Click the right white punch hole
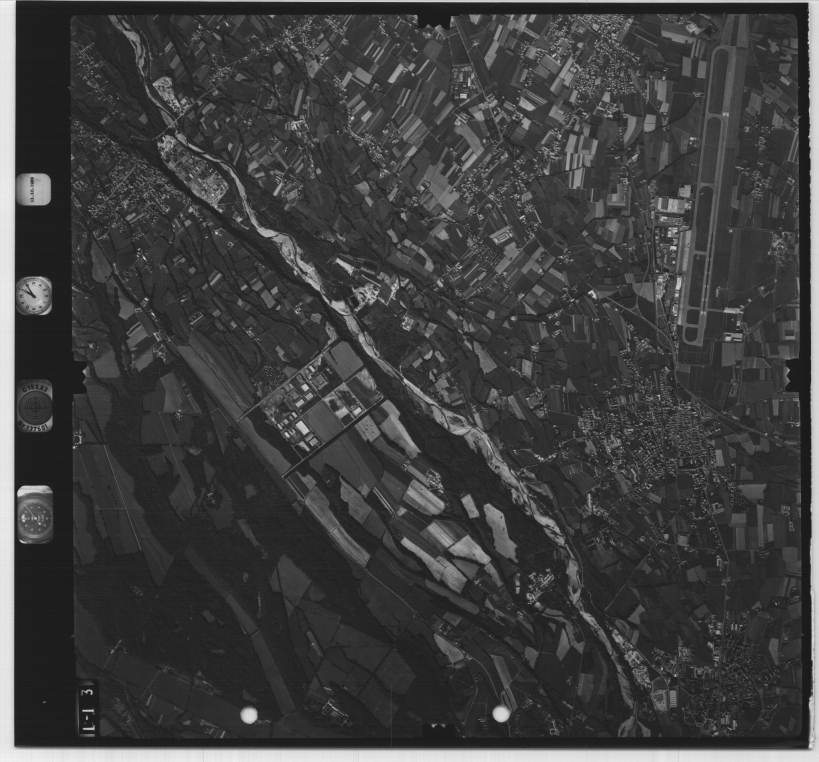819x762 pixels. pyautogui.click(x=501, y=713)
